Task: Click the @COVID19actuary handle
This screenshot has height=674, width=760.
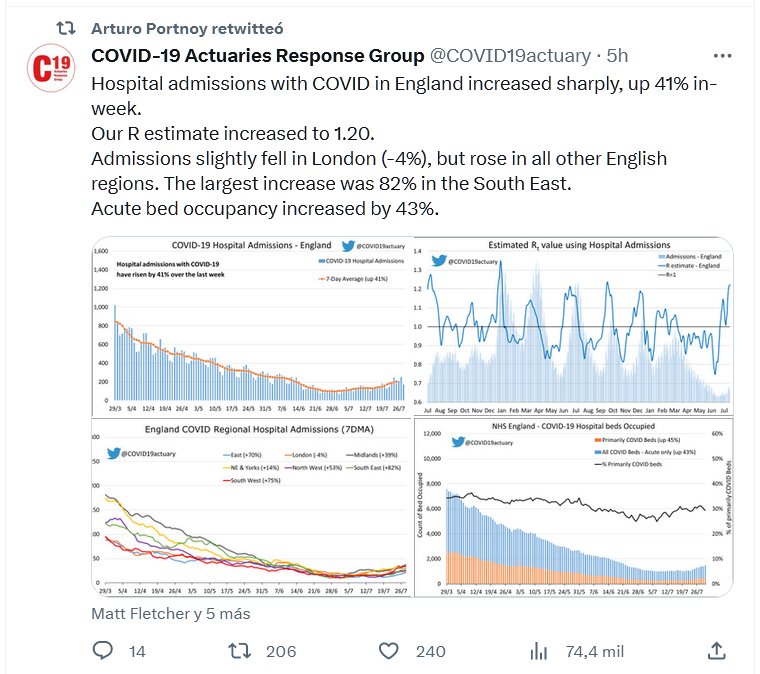Action: pos(510,55)
